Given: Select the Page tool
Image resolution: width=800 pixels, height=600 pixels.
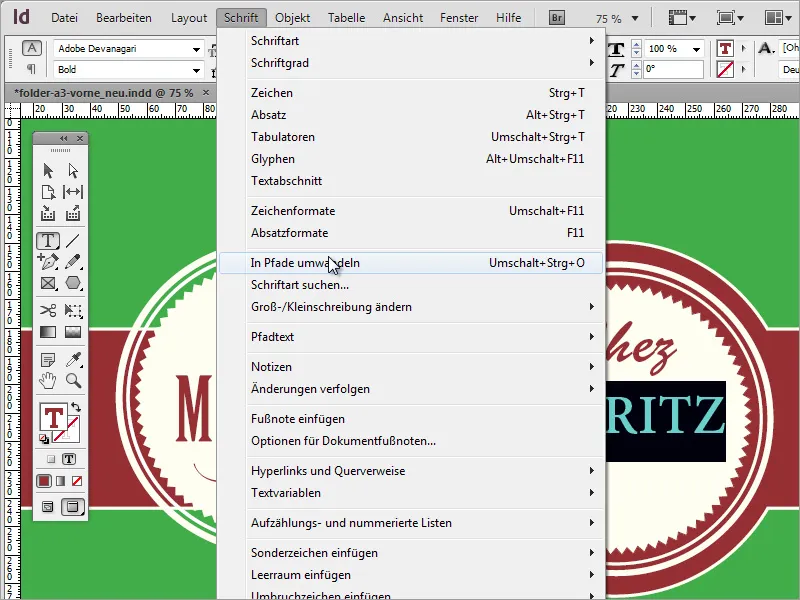Looking at the screenshot, I should click(x=48, y=192).
